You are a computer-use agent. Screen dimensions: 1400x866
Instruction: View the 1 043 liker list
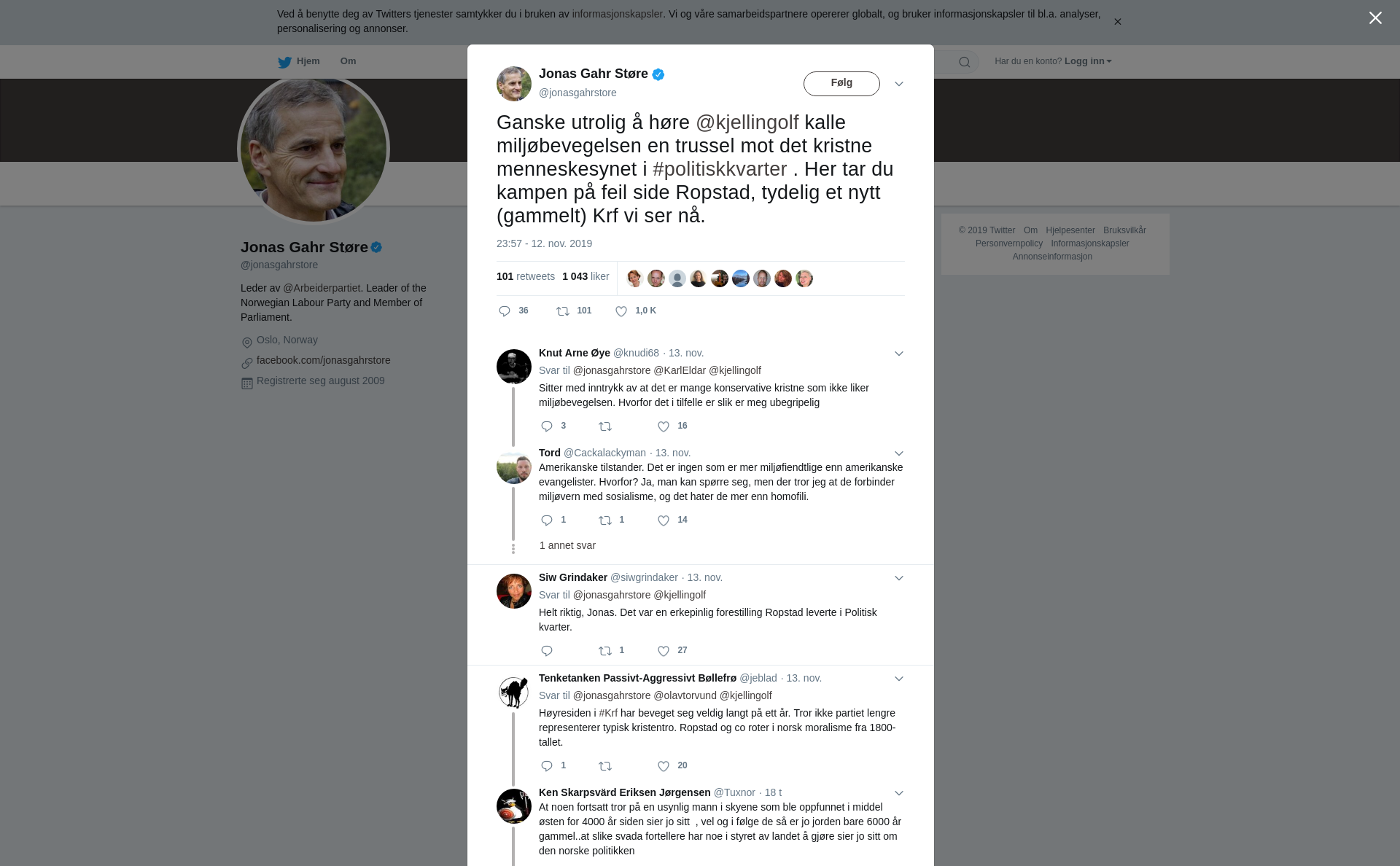pos(586,276)
